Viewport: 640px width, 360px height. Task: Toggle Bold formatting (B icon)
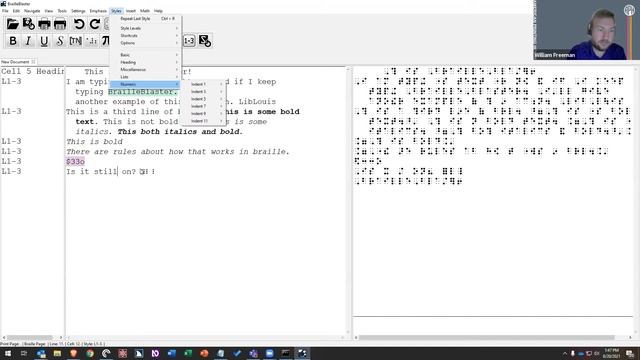[x=13, y=41]
